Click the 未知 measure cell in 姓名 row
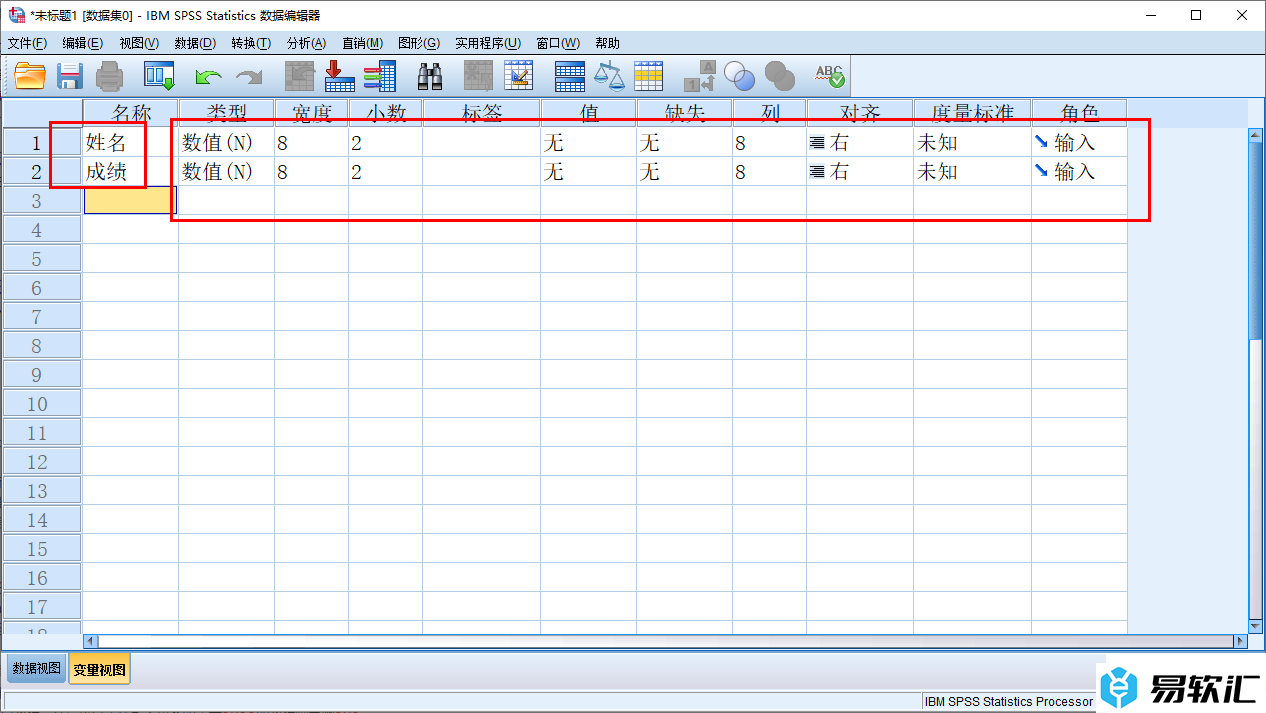Viewport: 1266px width, 713px height. point(973,143)
